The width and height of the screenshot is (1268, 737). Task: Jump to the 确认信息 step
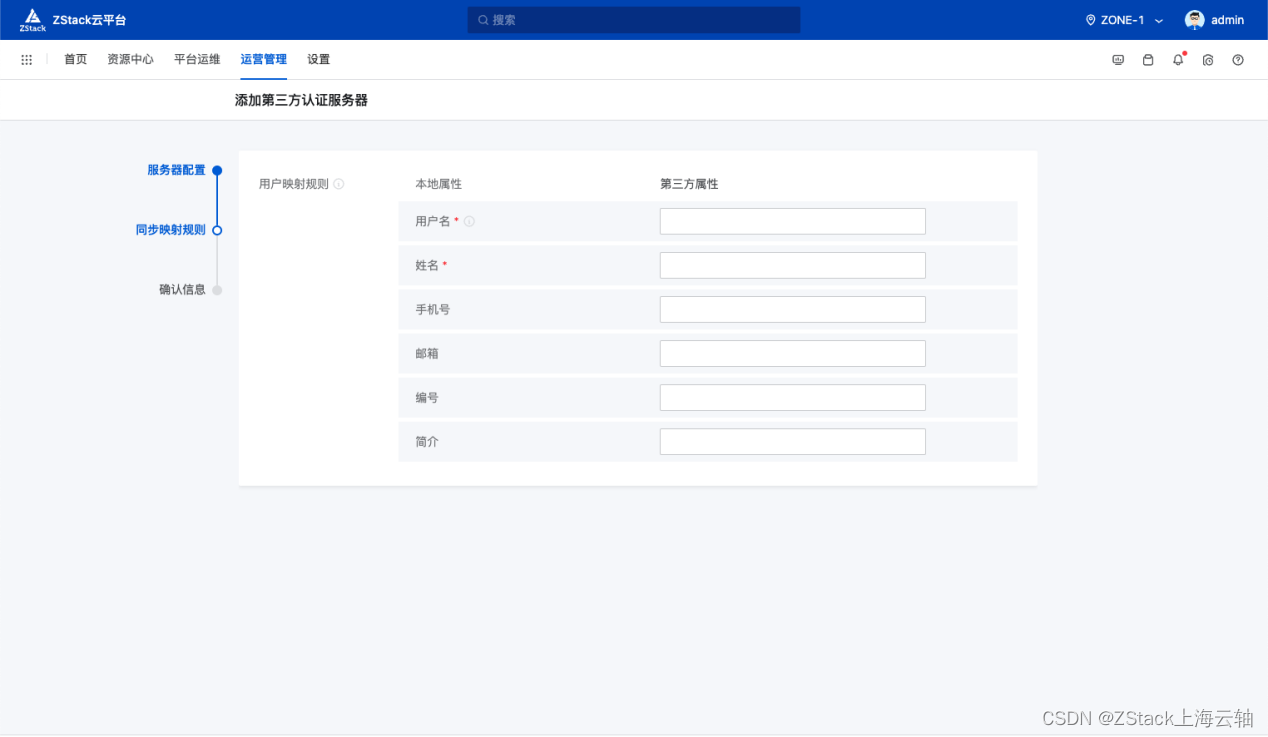[185, 289]
